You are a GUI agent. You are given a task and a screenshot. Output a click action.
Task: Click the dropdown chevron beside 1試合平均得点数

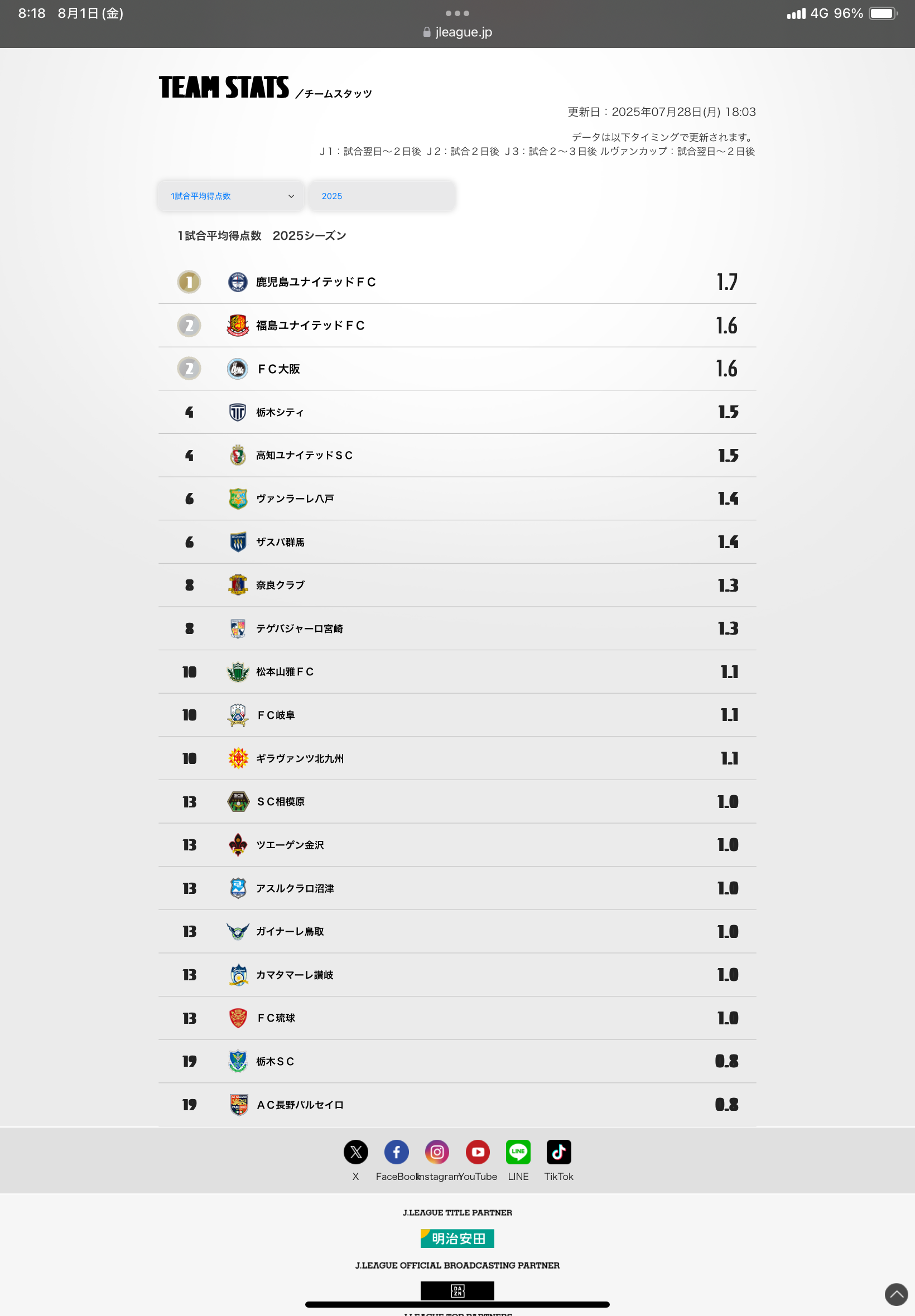point(291,196)
